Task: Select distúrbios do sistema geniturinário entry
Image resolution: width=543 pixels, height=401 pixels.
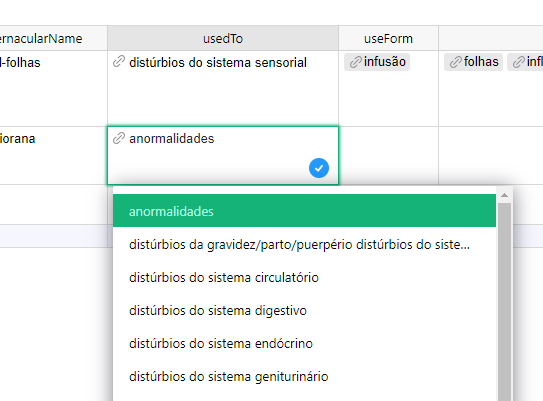Action: click(304, 376)
